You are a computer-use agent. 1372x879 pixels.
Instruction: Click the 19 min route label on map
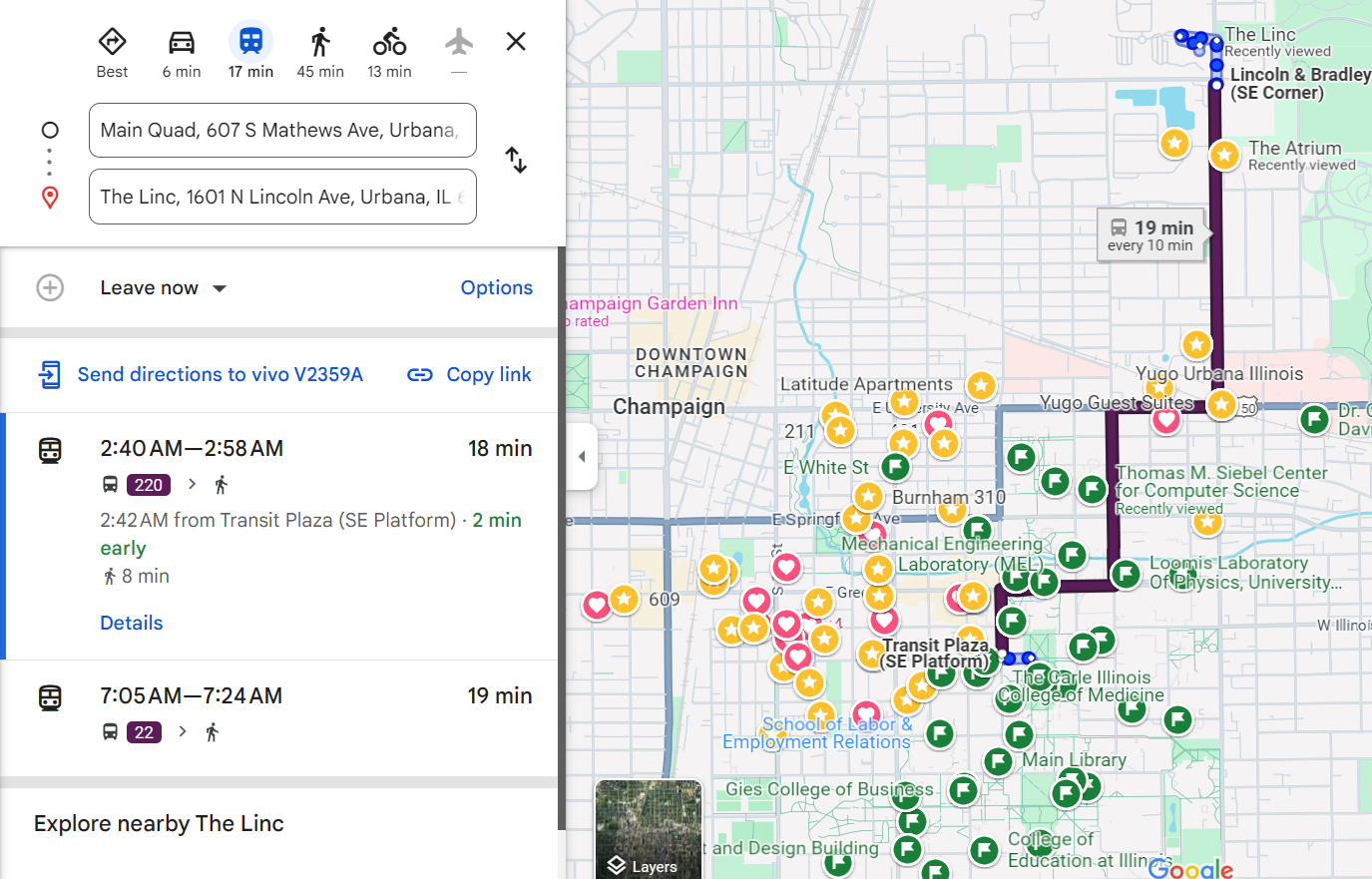[x=1150, y=235]
